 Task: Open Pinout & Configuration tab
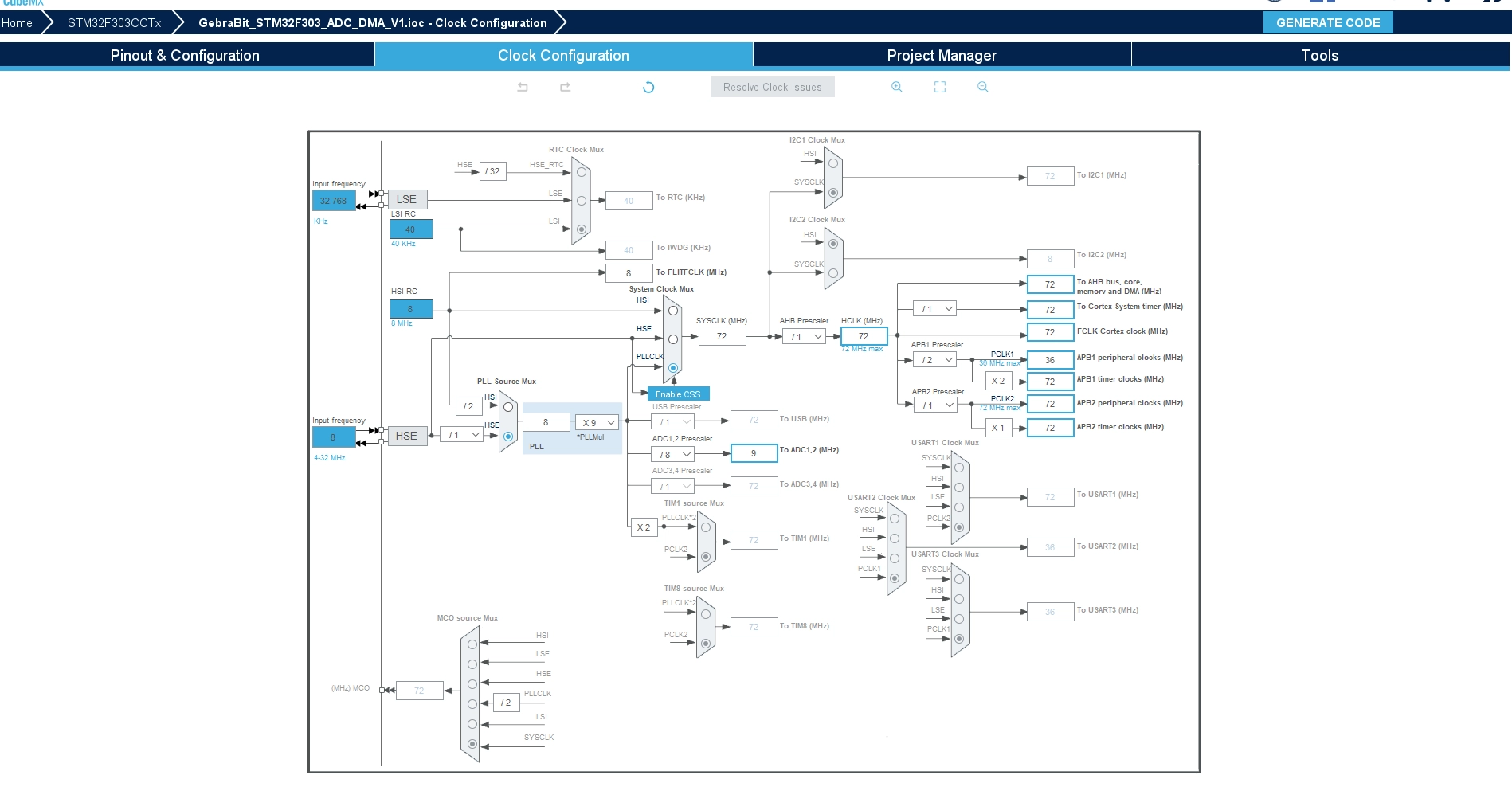pyautogui.click(x=186, y=55)
